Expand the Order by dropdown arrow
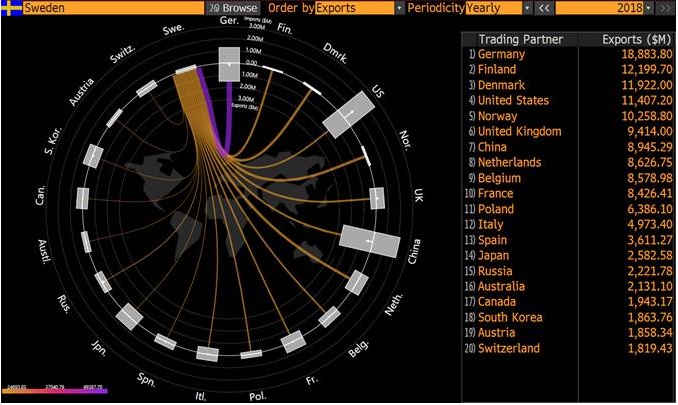Viewport: 678px width, 405px height. 399,8
